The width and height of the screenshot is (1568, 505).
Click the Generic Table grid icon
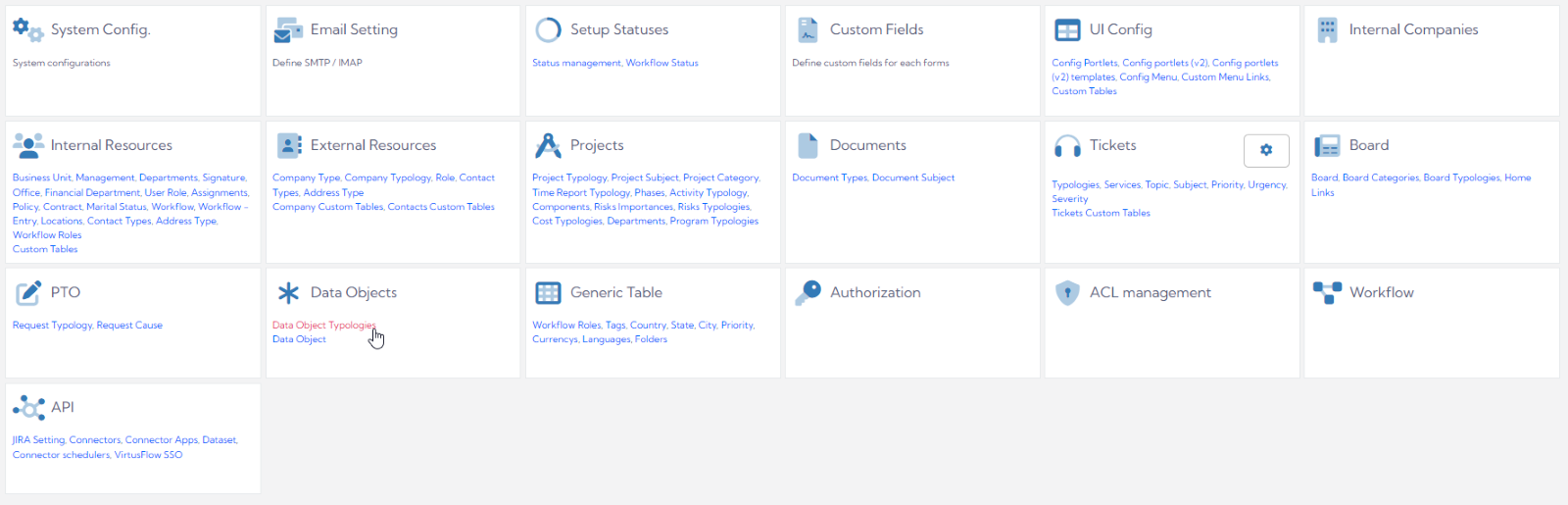pyautogui.click(x=548, y=292)
